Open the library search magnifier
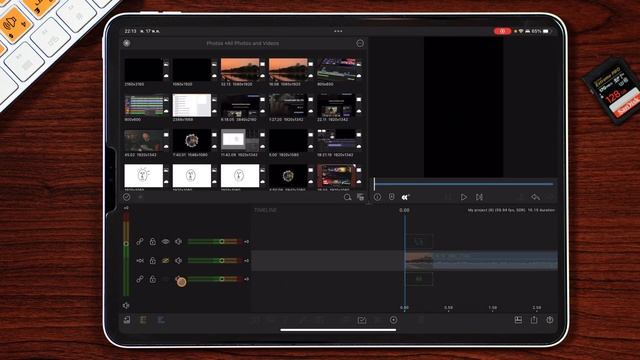Image resolution: width=640 pixels, height=360 pixels. pos(347,197)
